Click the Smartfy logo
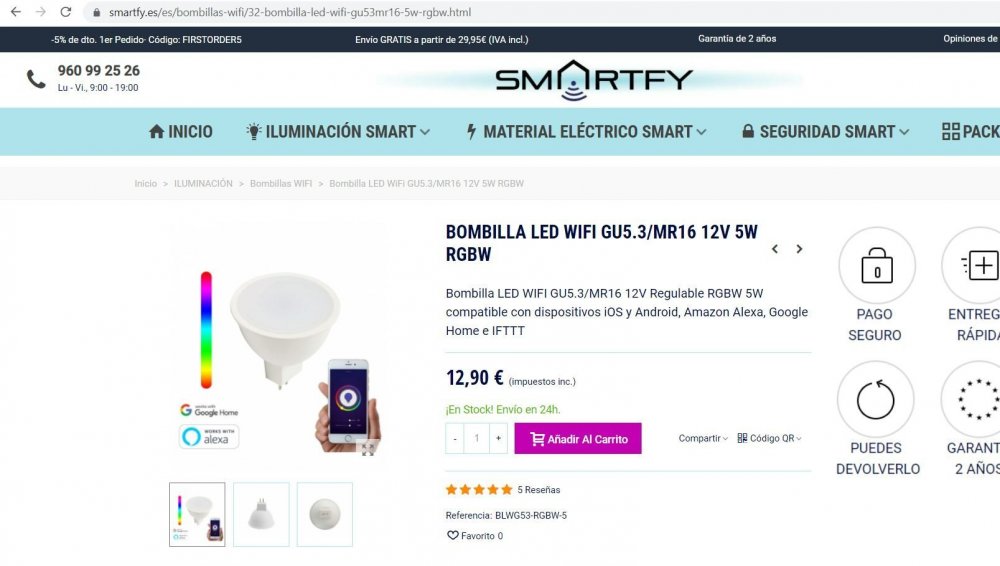Screen dimensions: 1000x566 593,80
